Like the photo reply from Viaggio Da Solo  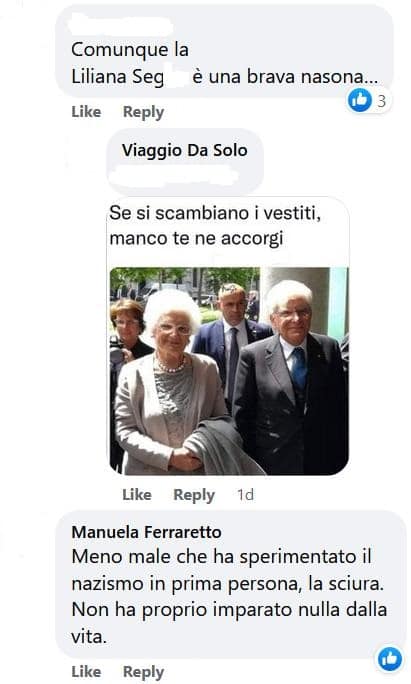[137, 495]
